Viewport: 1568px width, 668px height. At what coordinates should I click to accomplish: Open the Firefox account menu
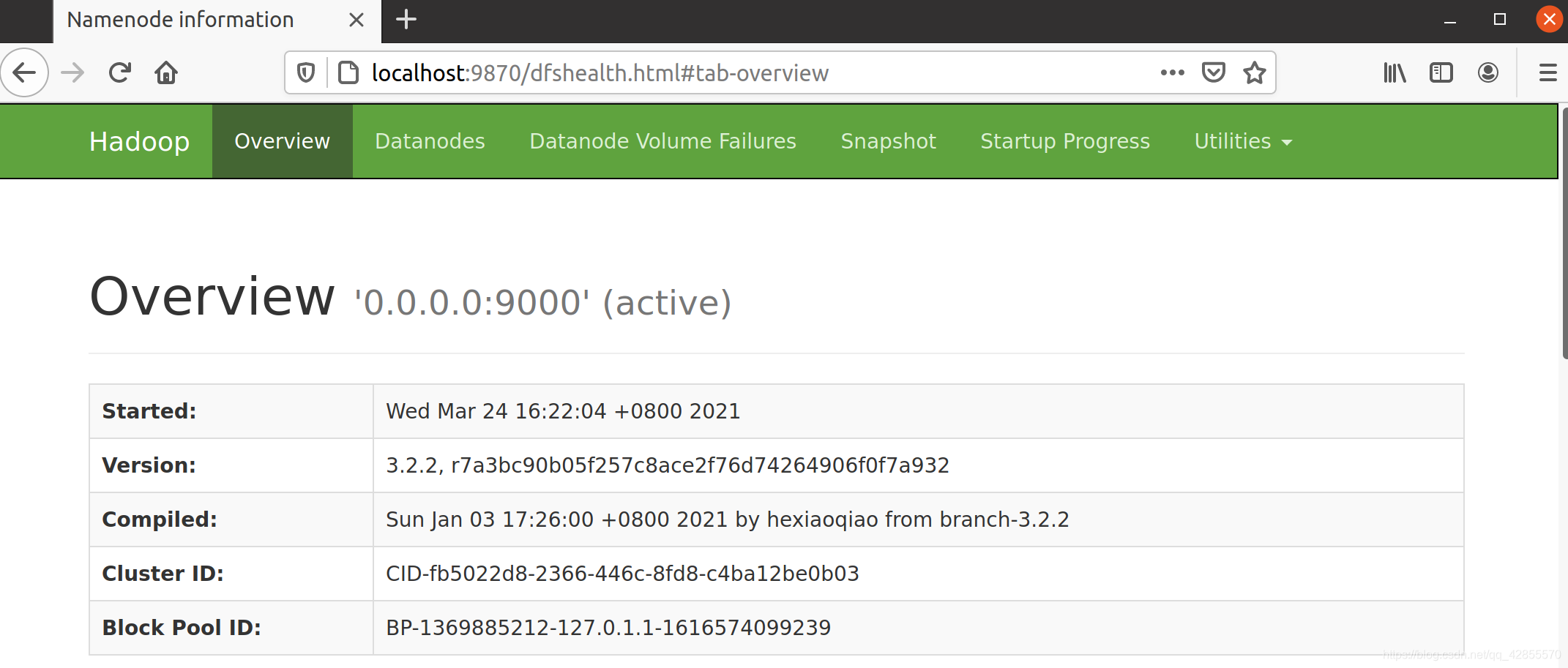pyautogui.click(x=1488, y=72)
